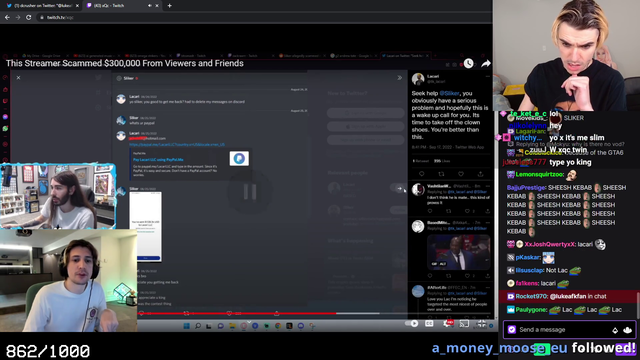Open Task View on the taskbar
The image size is (640, 360).
pos(209,326)
